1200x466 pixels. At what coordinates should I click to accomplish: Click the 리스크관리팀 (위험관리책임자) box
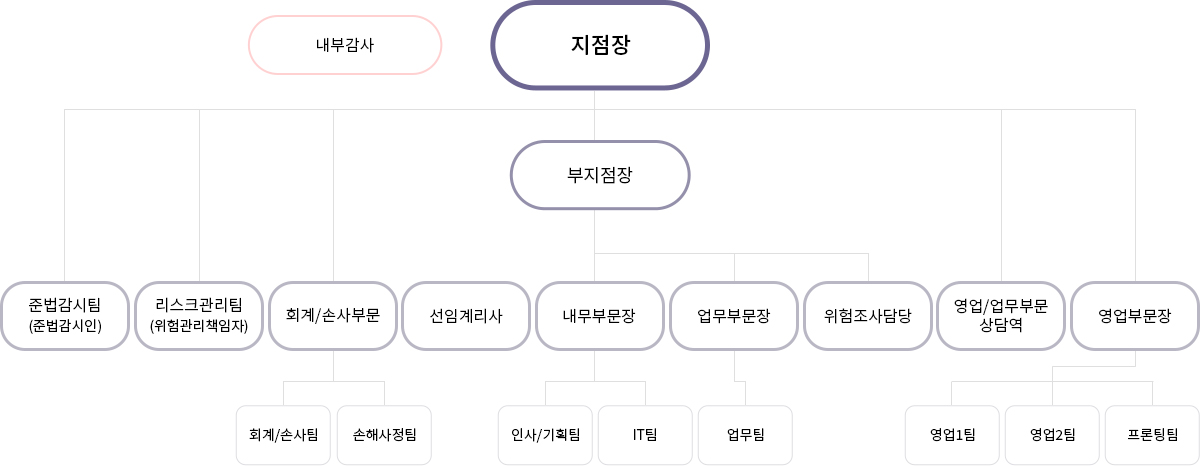[x=199, y=316]
